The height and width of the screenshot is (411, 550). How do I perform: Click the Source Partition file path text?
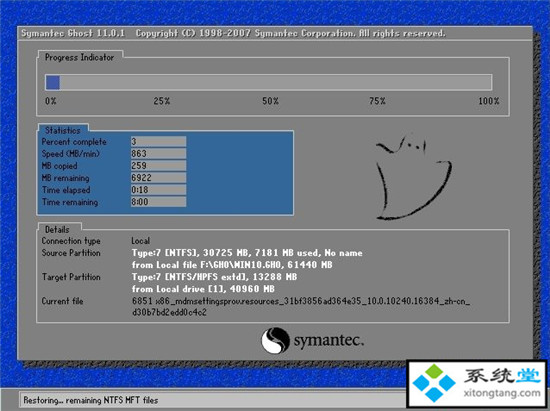click(x=232, y=265)
